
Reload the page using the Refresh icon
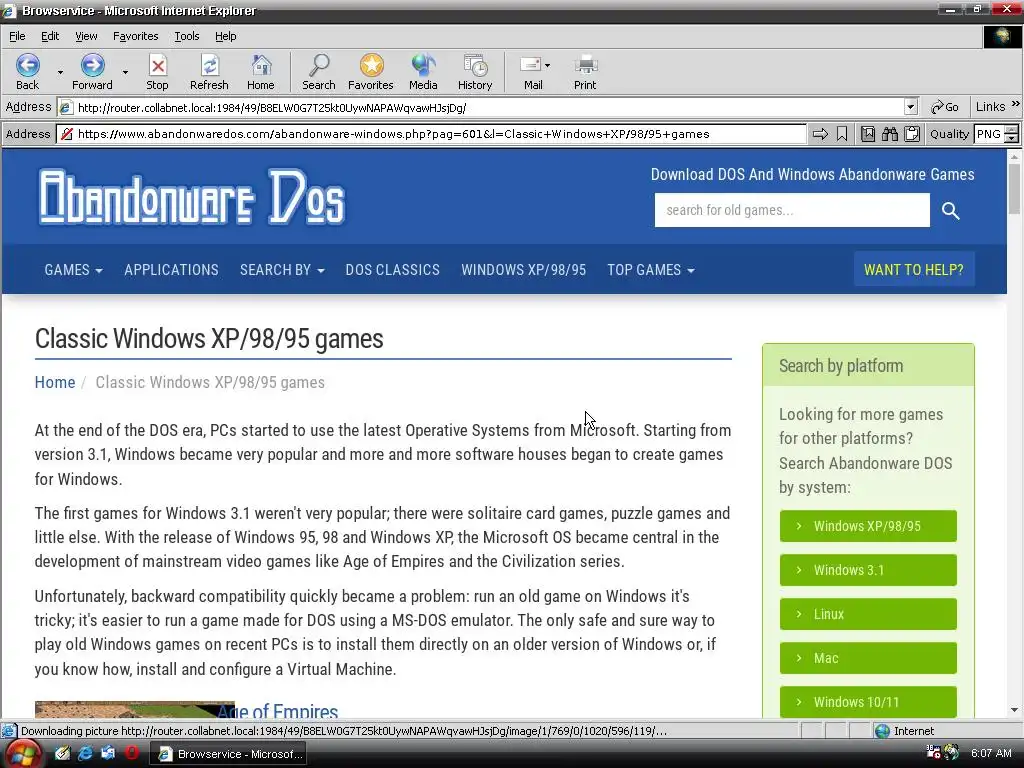pyautogui.click(x=209, y=65)
